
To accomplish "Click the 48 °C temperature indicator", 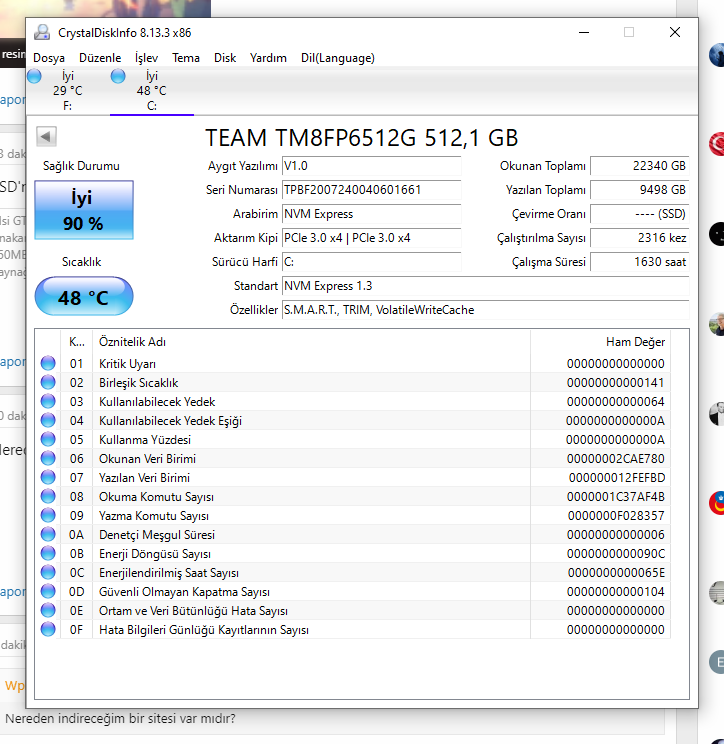I will tap(84, 297).
